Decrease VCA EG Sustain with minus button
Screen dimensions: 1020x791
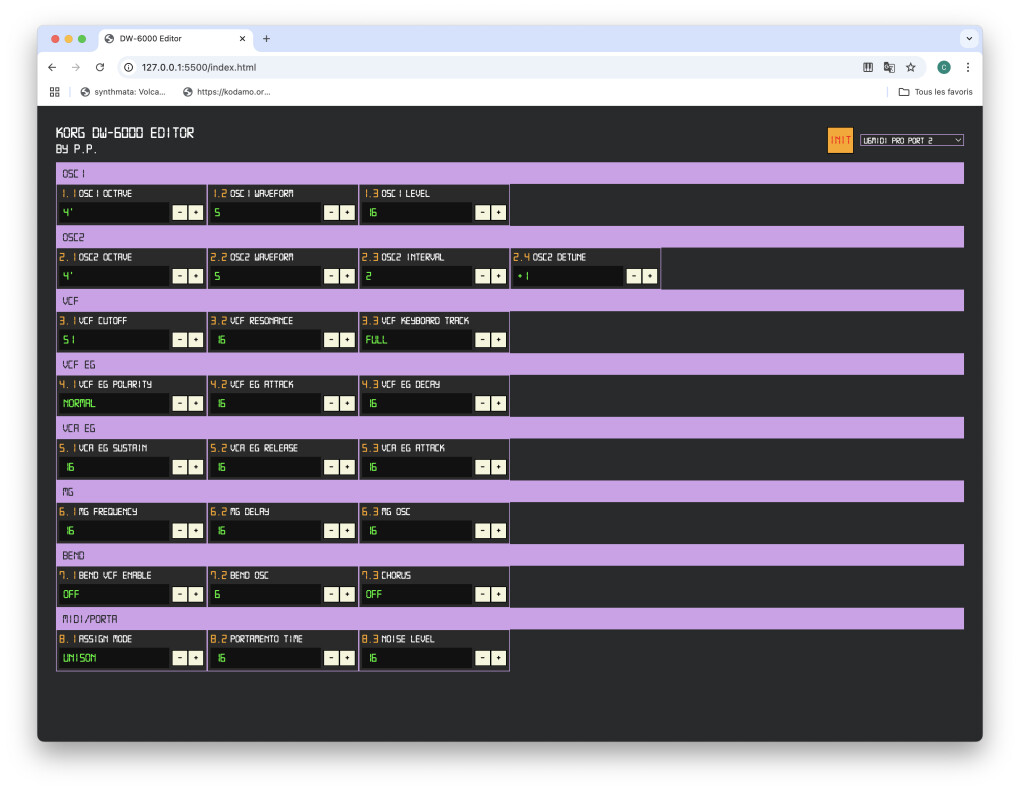(180, 467)
